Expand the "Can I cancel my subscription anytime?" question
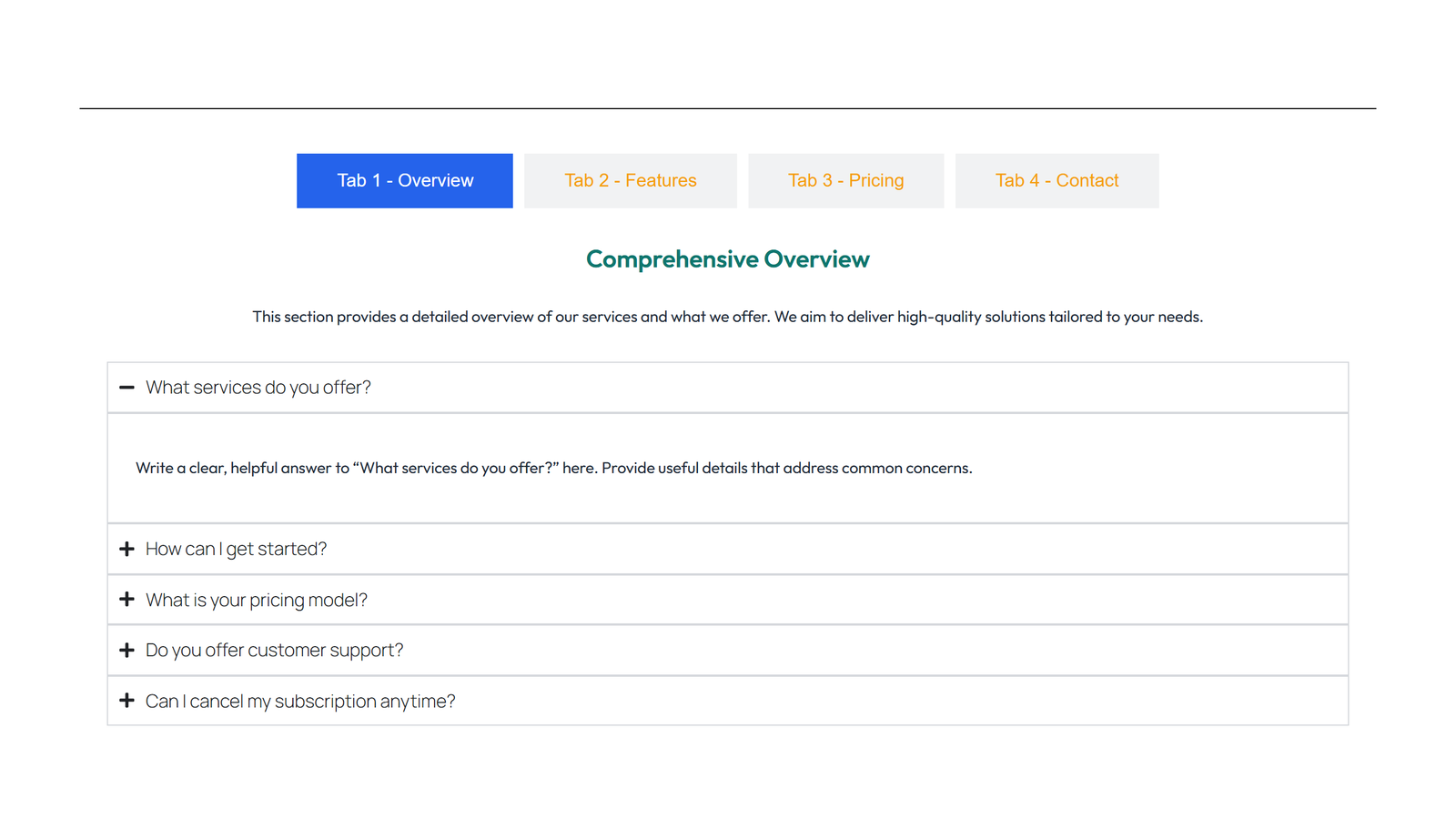This screenshot has height=819, width=1456. click(x=300, y=701)
